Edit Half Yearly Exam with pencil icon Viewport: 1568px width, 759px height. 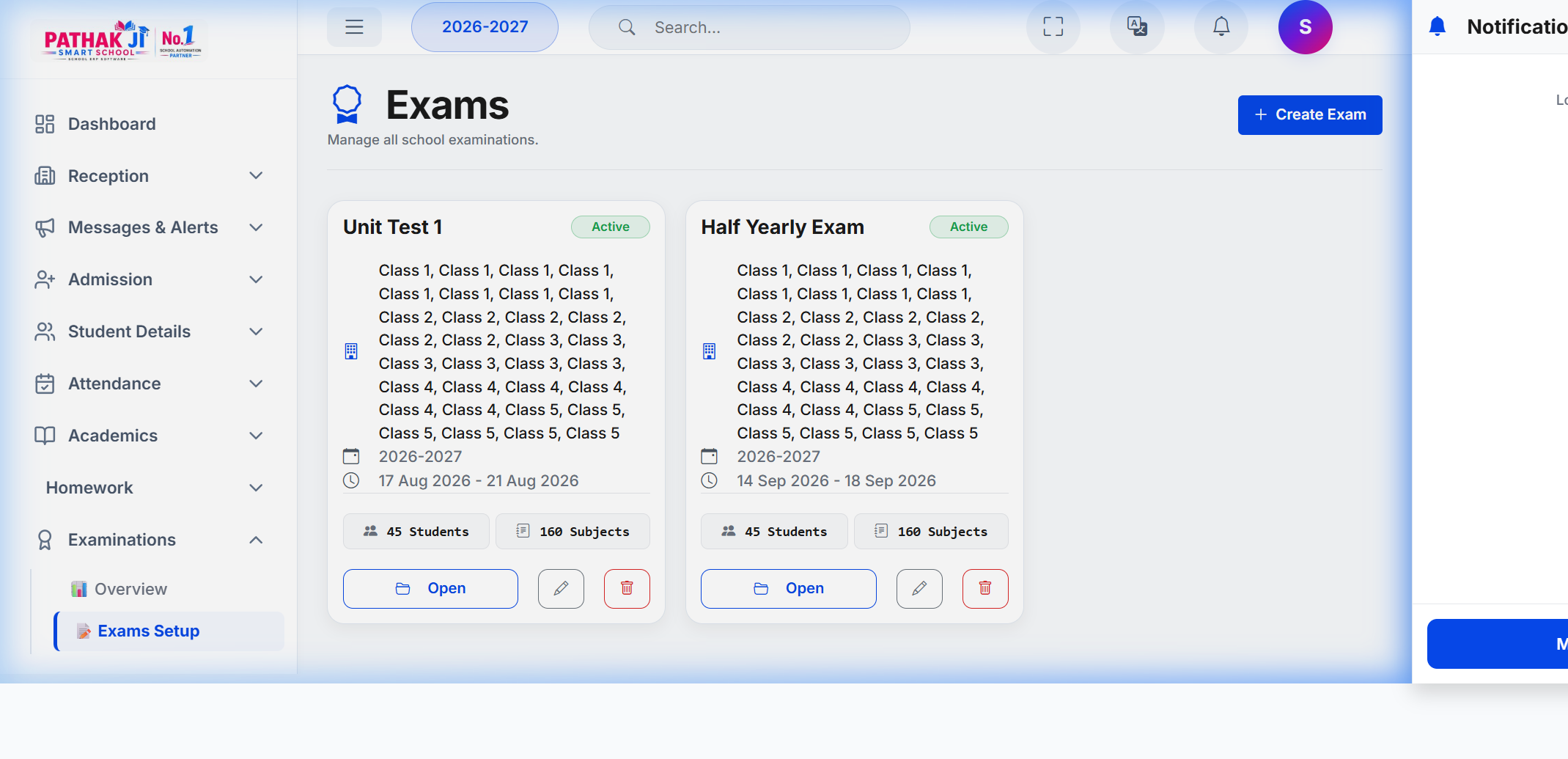[919, 589]
